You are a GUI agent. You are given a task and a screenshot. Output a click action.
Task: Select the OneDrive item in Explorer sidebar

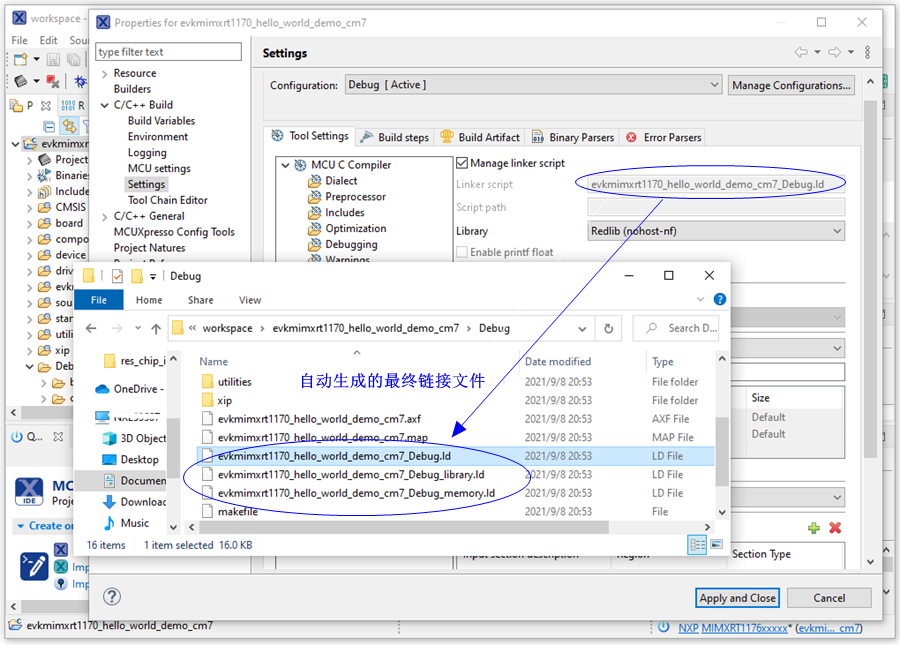(x=130, y=389)
